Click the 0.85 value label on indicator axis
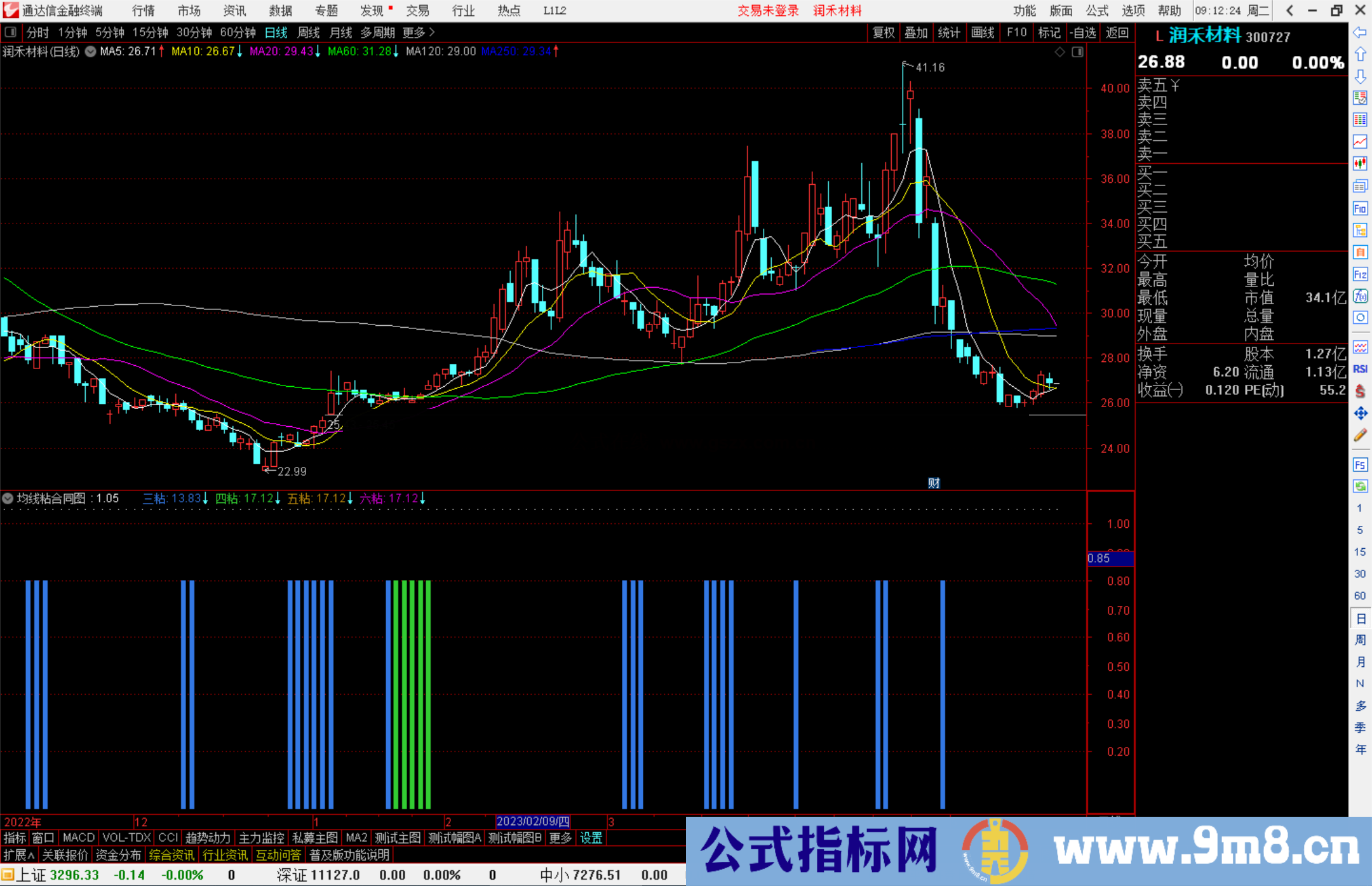The image size is (1372, 886). tap(1110, 558)
